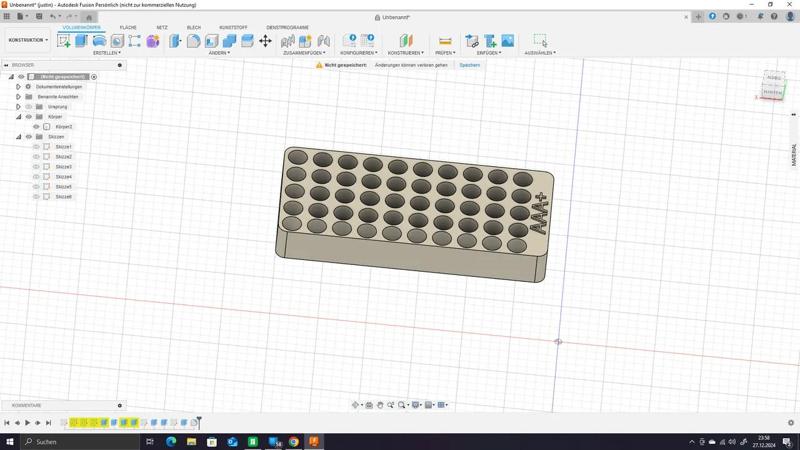Collapse the Skizzen folder
Image resolution: width=800 pixels, height=450 pixels.
[x=18, y=137]
